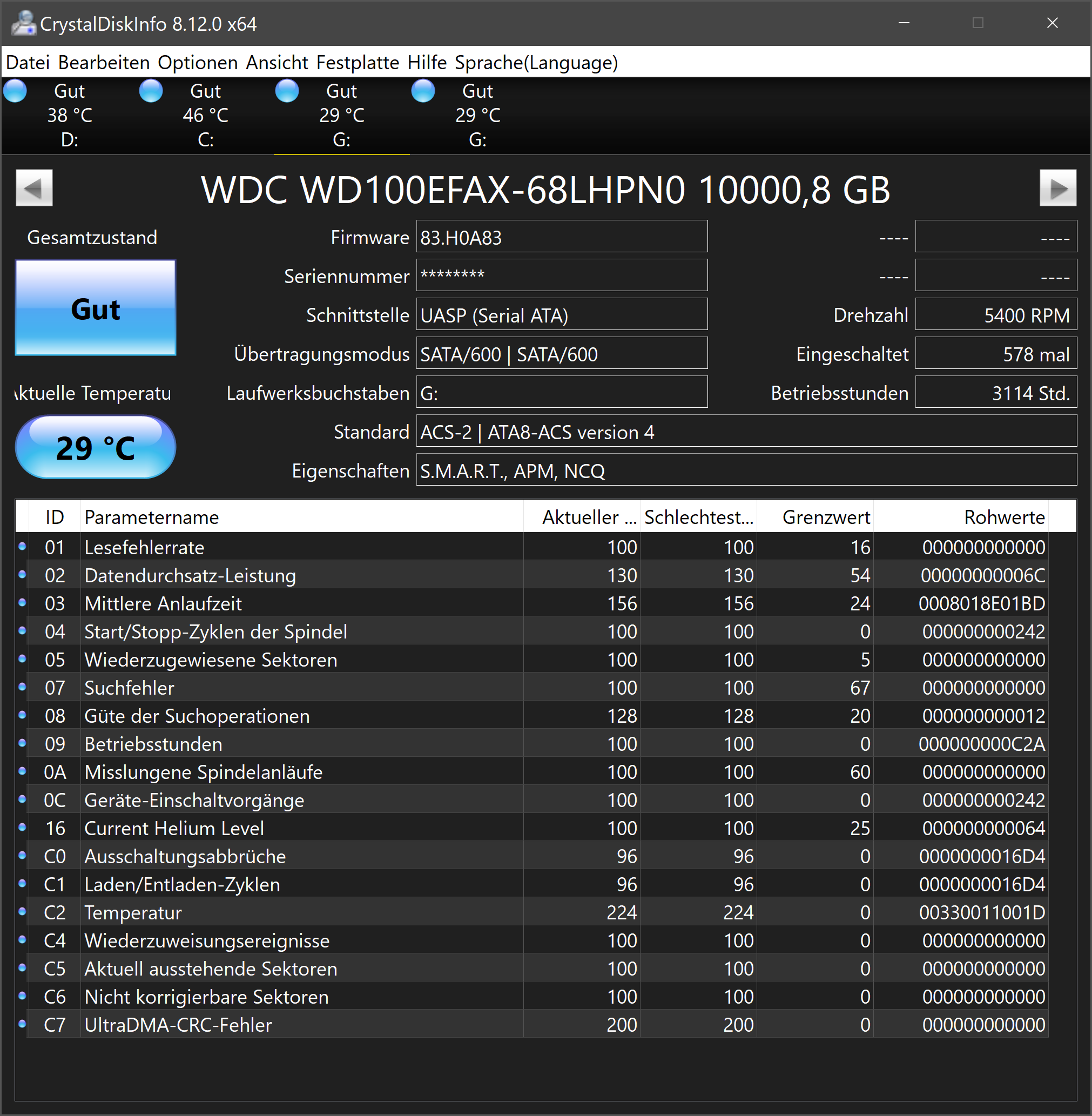The image size is (1092, 1116).
Task: Click the Seriennummer masked field
Action: [x=561, y=276]
